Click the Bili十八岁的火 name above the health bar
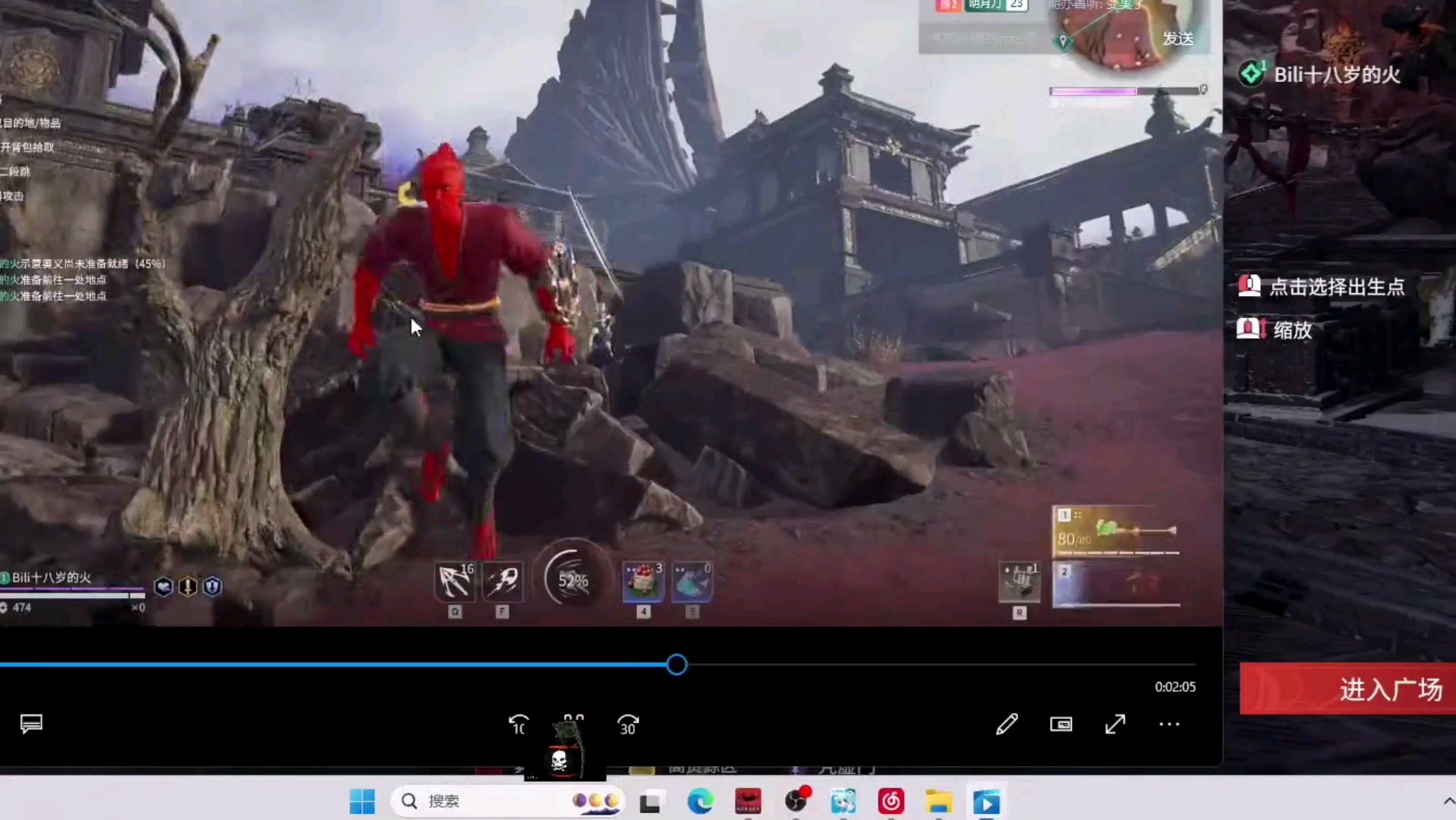The width and height of the screenshot is (1456, 820). pos(51,577)
